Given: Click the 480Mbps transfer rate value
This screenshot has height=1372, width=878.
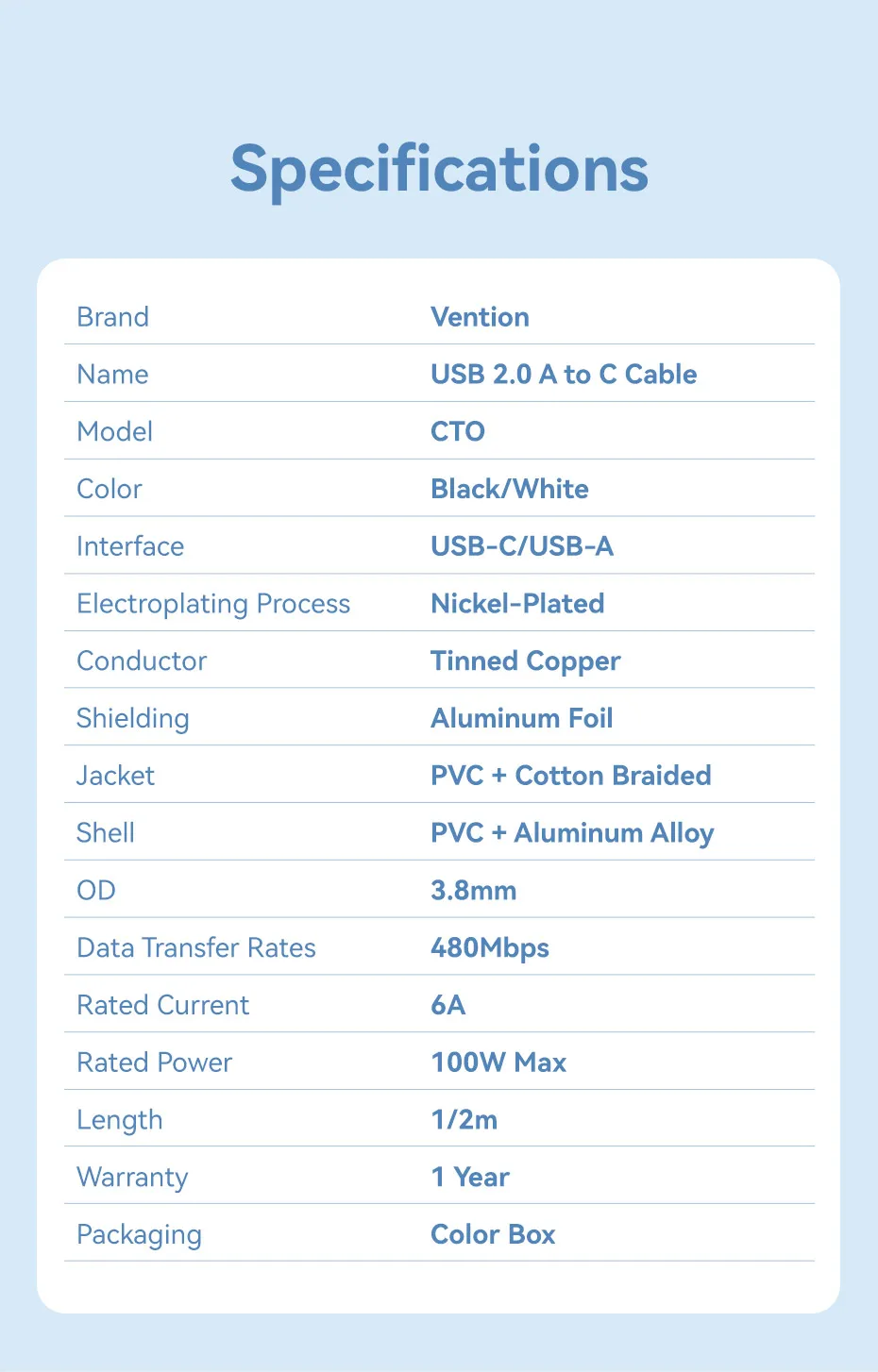Looking at the screenshot, I should pos(490,948).
